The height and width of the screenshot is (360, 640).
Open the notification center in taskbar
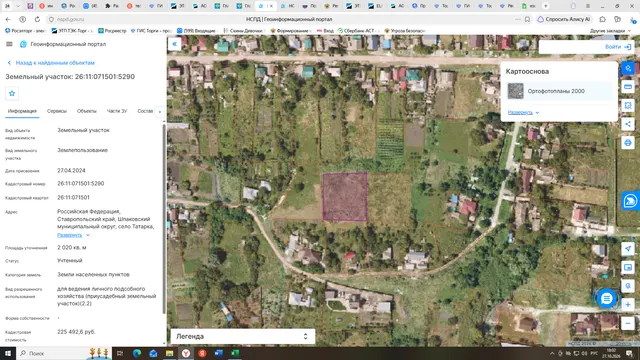[x=629, y=353]
